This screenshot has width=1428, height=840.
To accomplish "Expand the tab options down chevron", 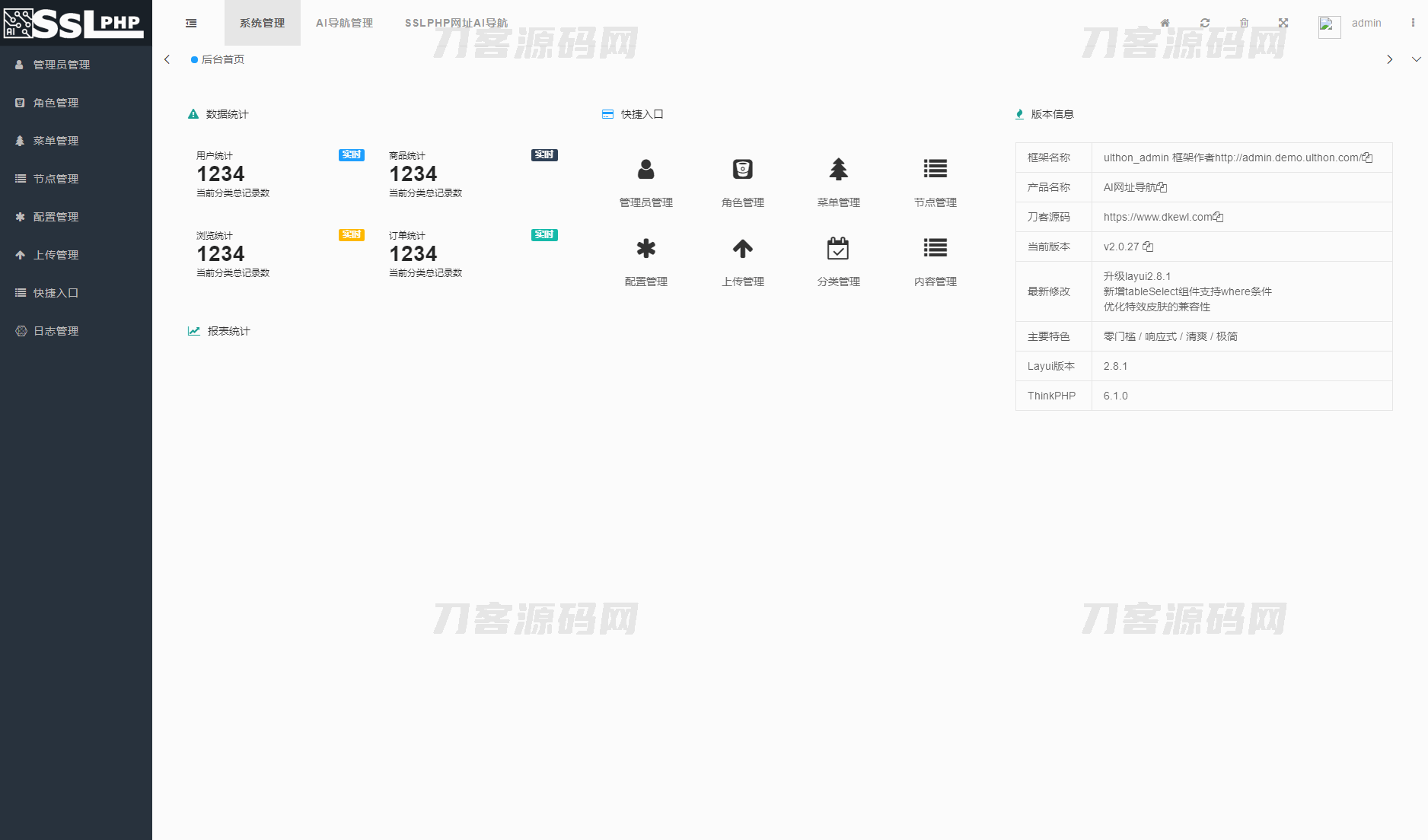I will coord(1416,59).
